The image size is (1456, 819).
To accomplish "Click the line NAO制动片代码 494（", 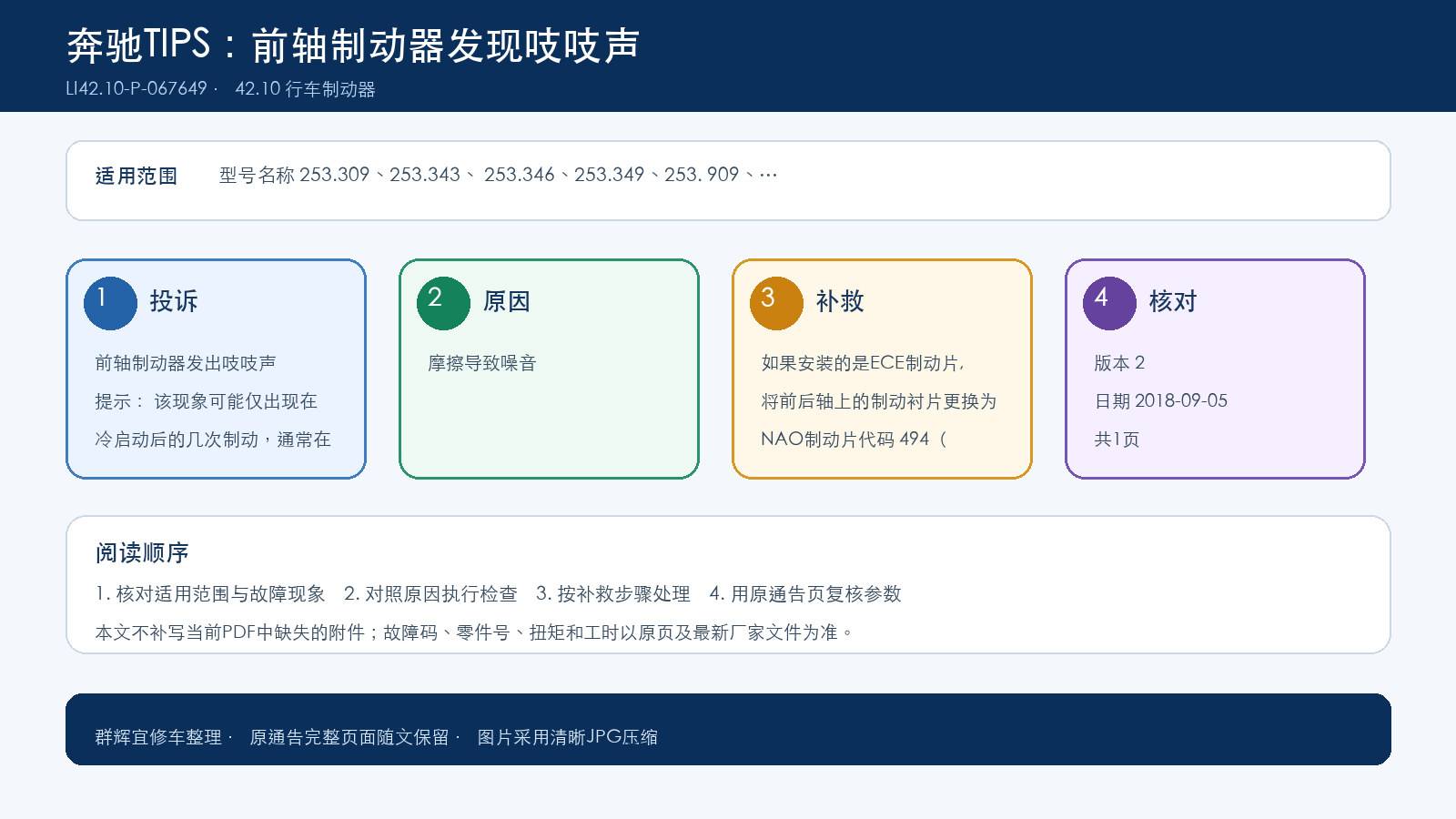I will (x=854, y=440).
